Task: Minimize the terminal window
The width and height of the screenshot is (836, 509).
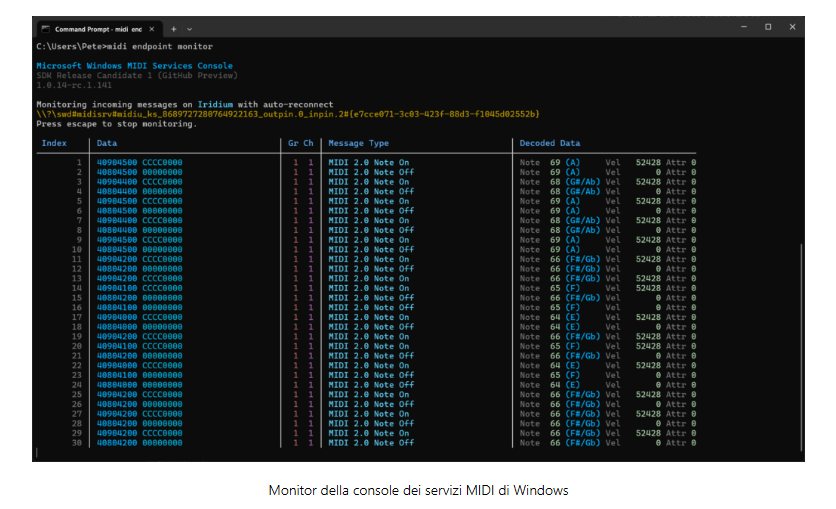Action: 744,27
